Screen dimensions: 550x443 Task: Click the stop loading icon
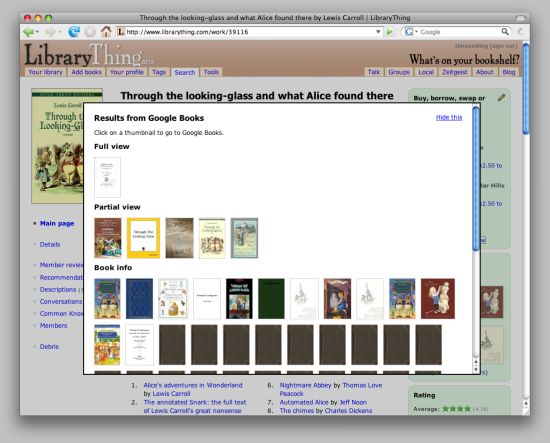point(90,32)
